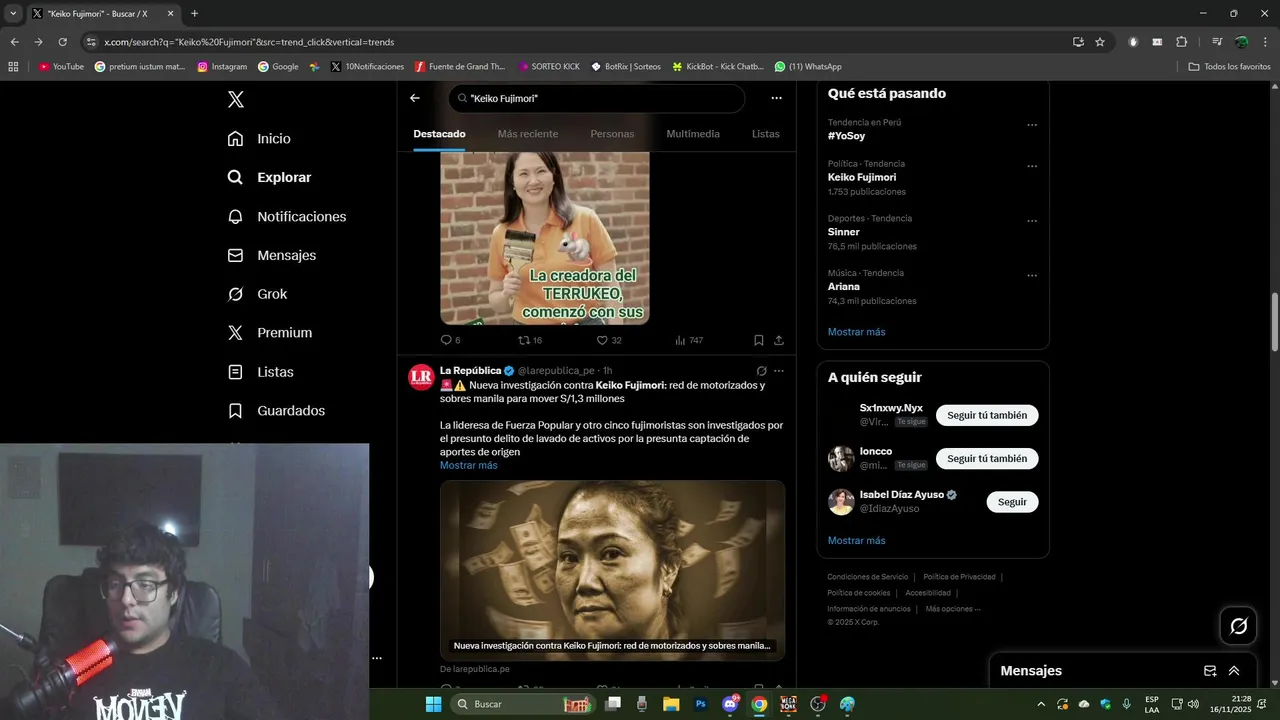Open the Sinner trend
This screenshot has height=720, width=1280.
pos(843,232)
